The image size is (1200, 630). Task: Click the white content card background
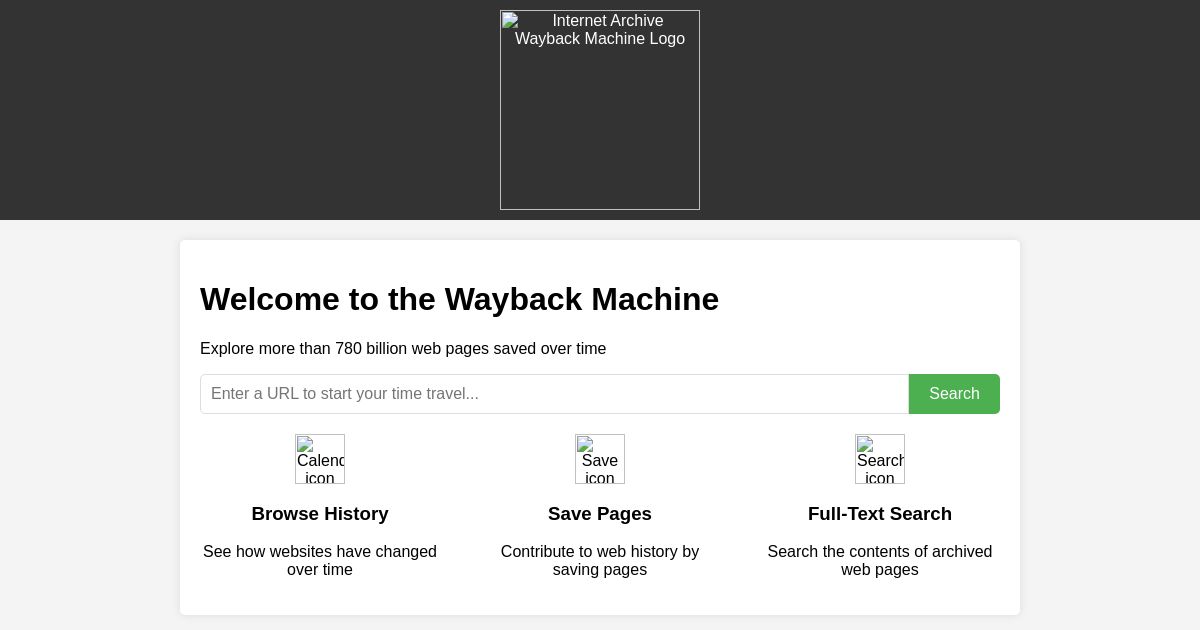click(x=600, y=600)
